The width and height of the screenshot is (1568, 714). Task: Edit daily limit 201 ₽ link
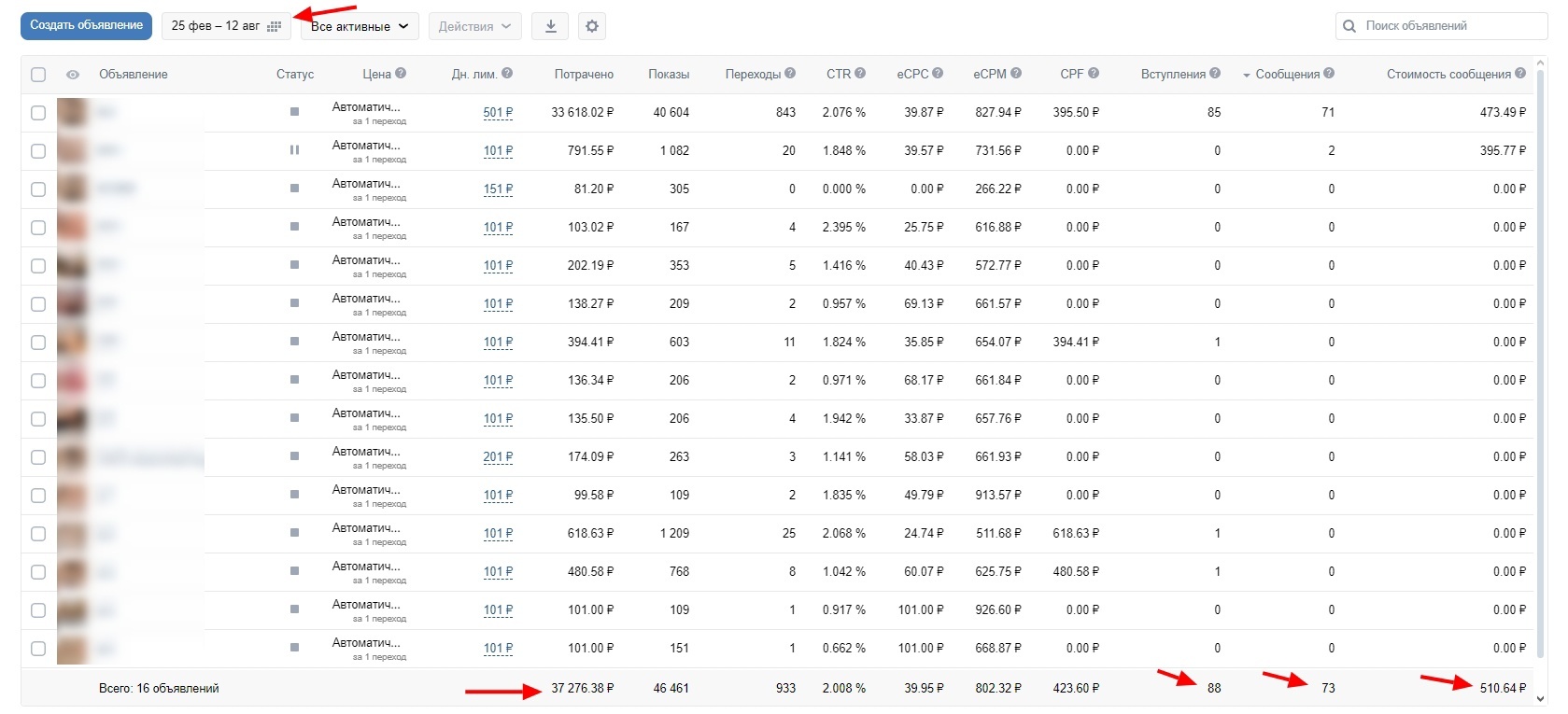point(498,457)
